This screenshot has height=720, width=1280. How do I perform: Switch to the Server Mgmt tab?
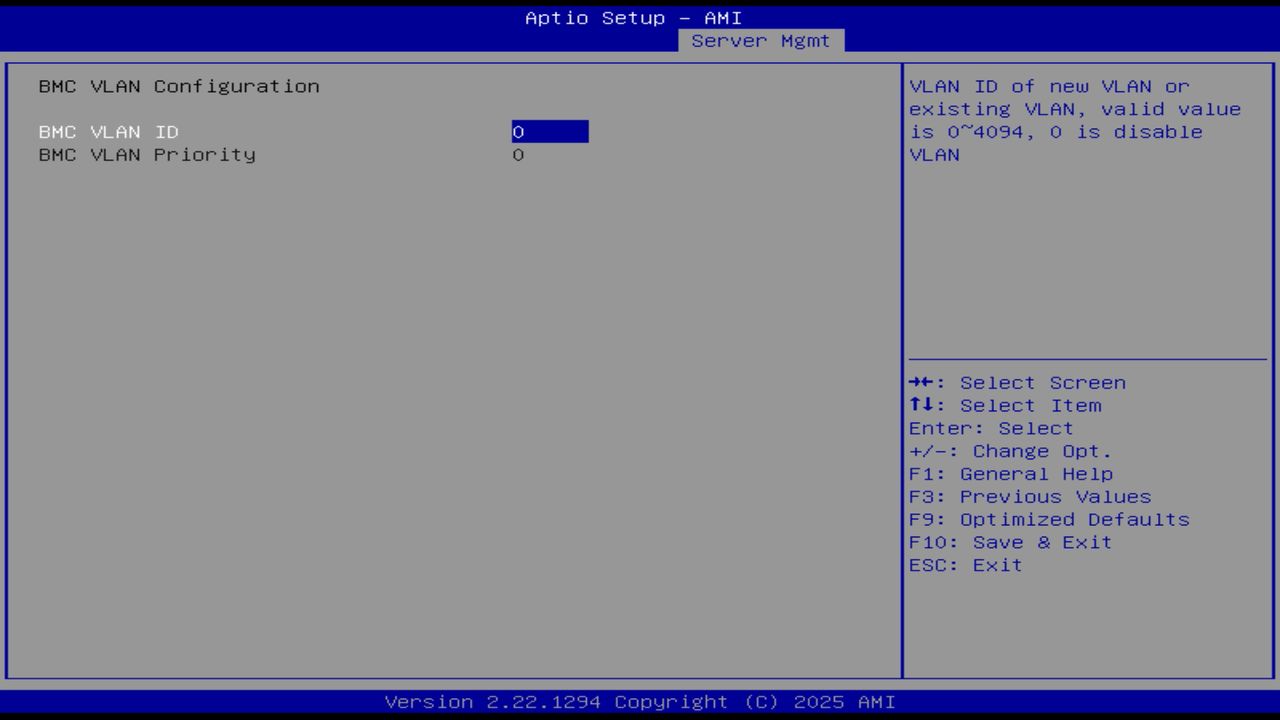(763, 40)
